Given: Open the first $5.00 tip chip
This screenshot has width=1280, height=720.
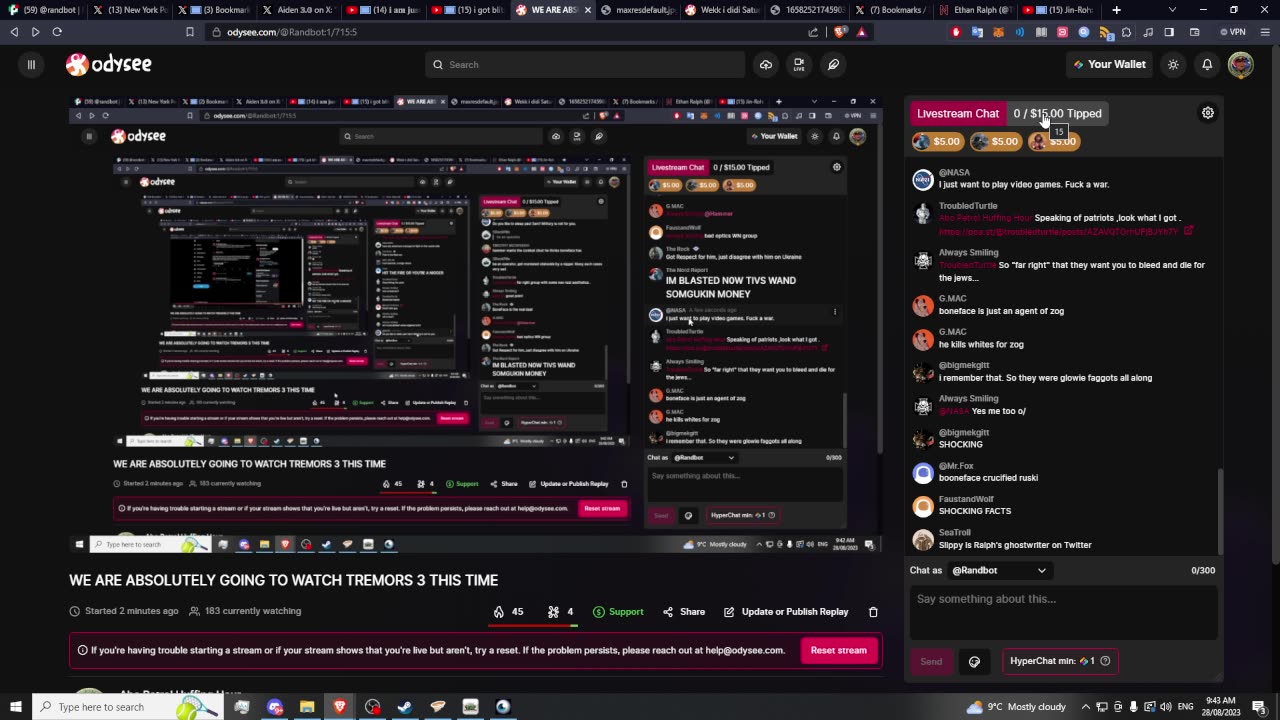Looking at the screenshot, I should 938,141.
